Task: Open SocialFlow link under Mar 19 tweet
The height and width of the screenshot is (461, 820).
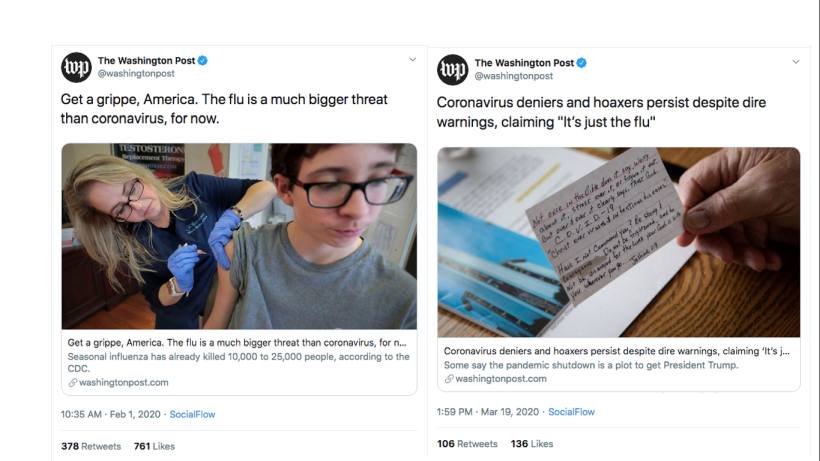Action: pos(572,412)
